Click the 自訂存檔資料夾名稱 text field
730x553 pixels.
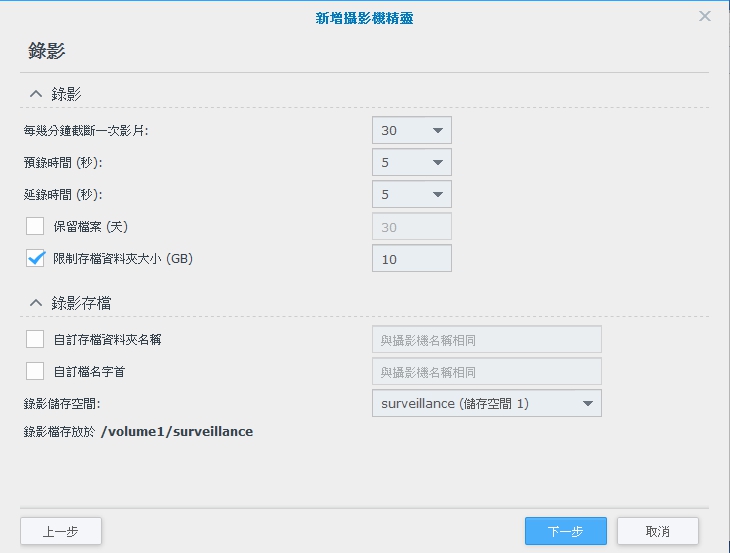(487, 339)
